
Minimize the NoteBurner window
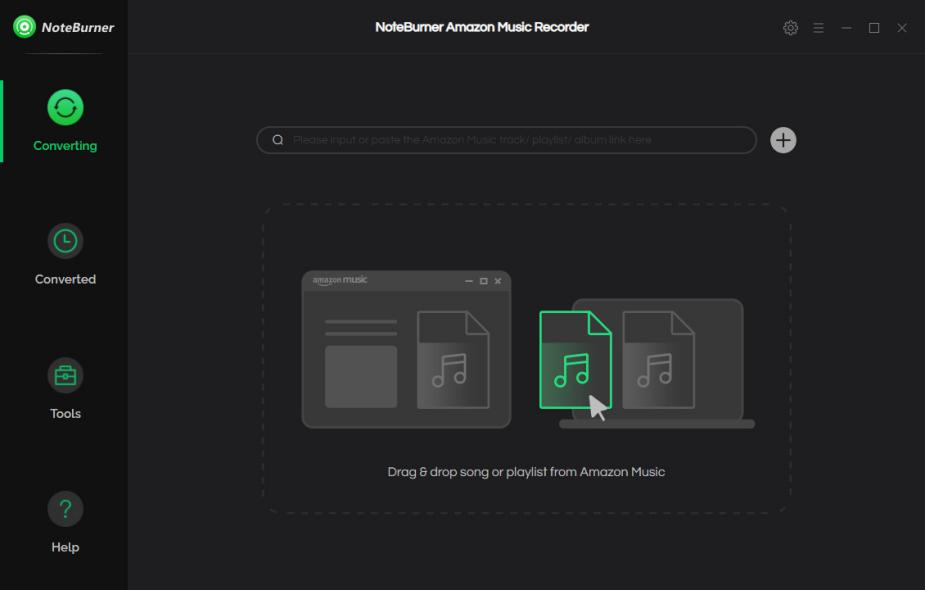click(x=847, y=28)
